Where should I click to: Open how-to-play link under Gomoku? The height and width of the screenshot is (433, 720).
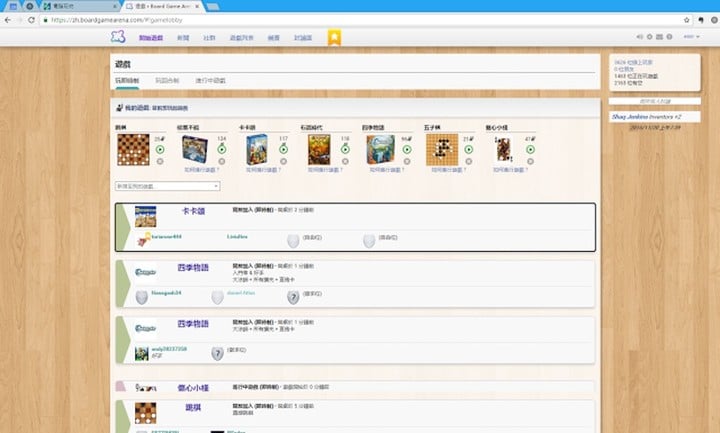(x=449, y=170)
